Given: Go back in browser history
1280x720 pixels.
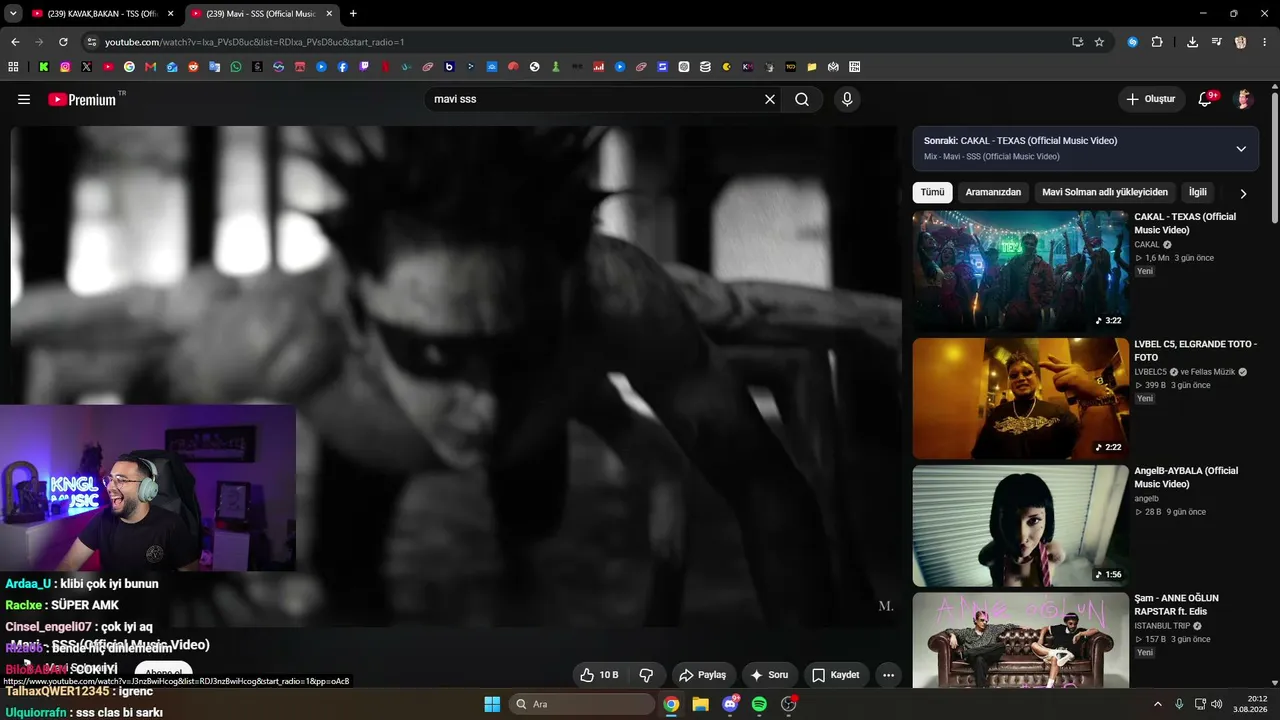Looking at the screenshot, I should (x=15, y=42).
